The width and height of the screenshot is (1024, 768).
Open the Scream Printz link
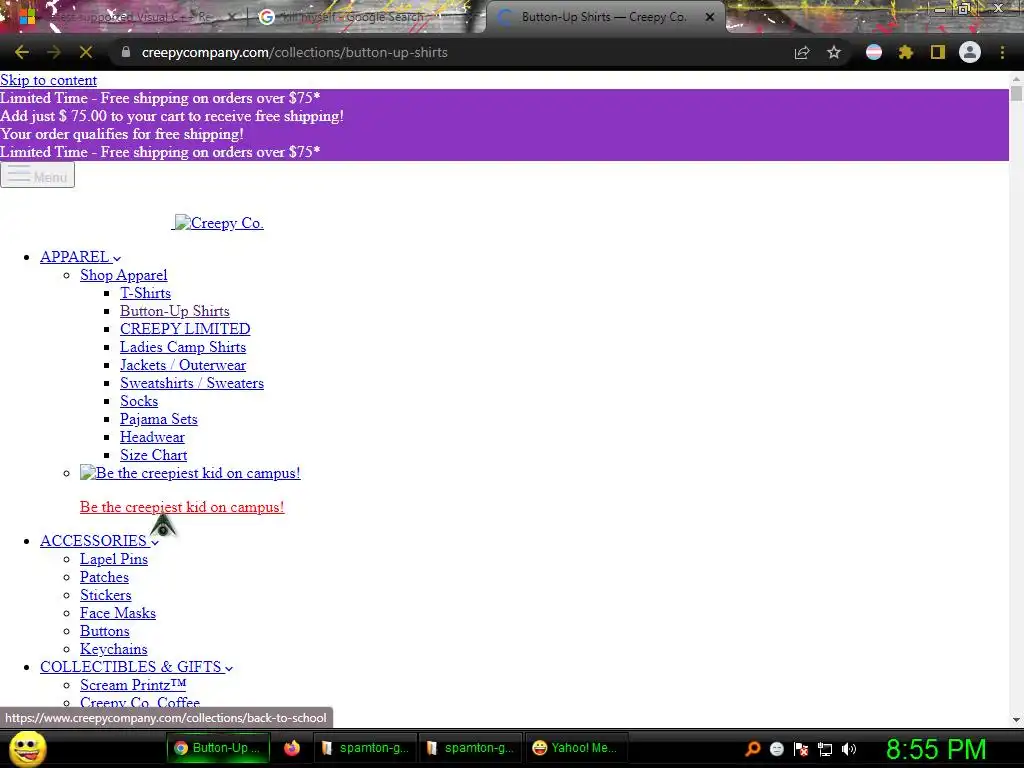click(133, 685)
